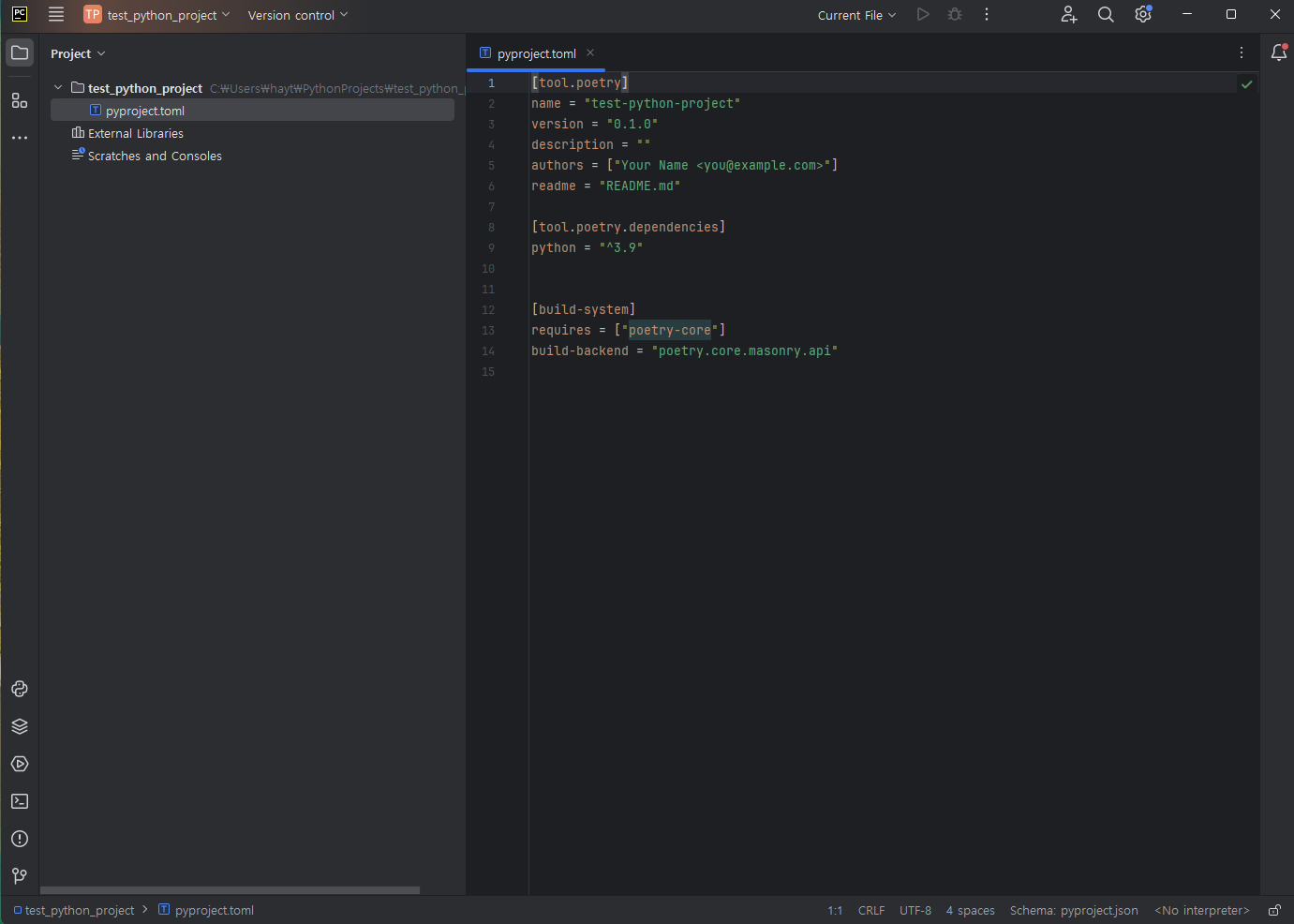Click the <No interpreter> widget
1294x924 pixels.
tap(1202, 910)
